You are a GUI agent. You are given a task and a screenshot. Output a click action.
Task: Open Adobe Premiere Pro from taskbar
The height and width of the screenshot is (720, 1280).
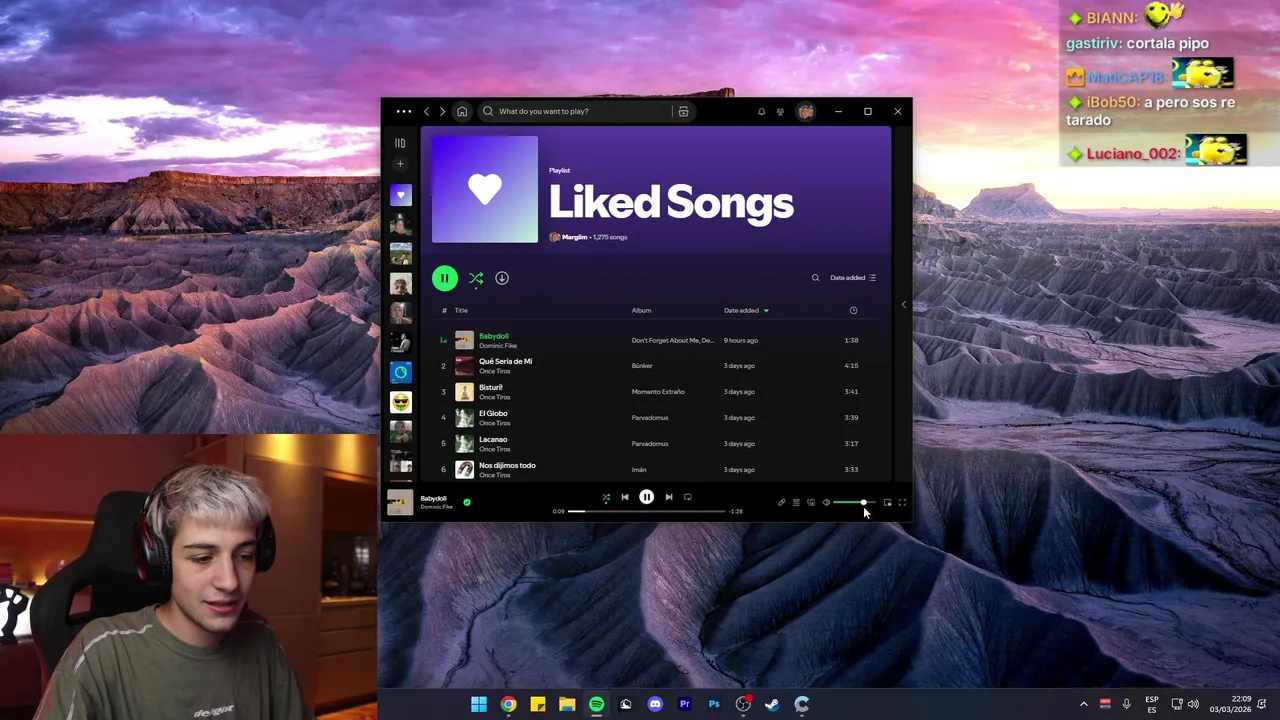point(685,704)
